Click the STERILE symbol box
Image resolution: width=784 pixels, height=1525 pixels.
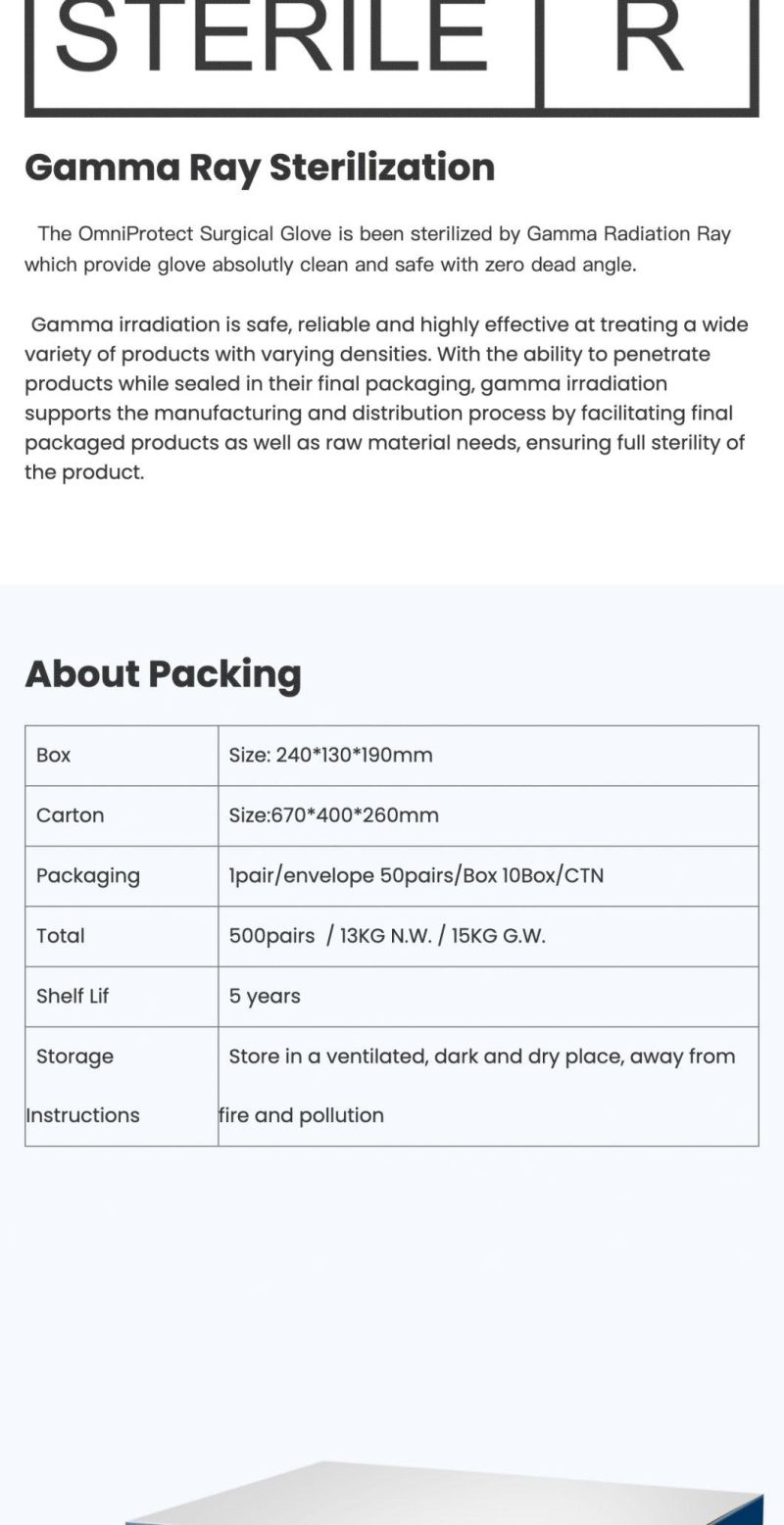(282, 57)
